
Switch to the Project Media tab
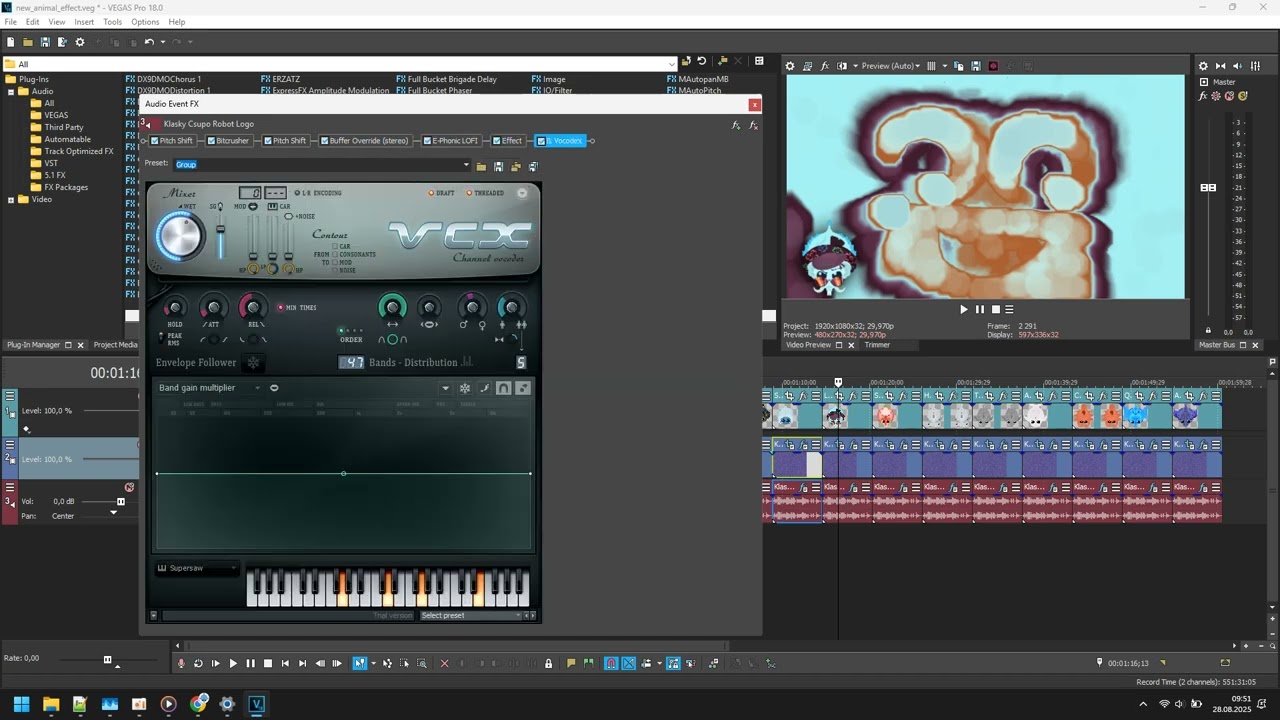(x=115, y=345)
